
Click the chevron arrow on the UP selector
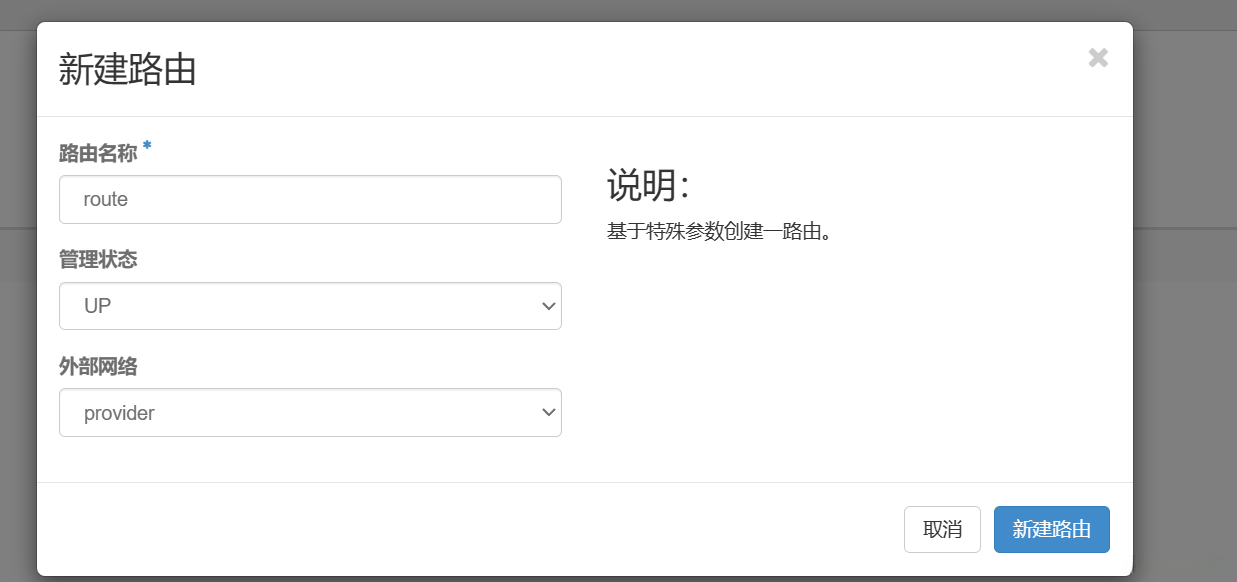pos(548,306)
